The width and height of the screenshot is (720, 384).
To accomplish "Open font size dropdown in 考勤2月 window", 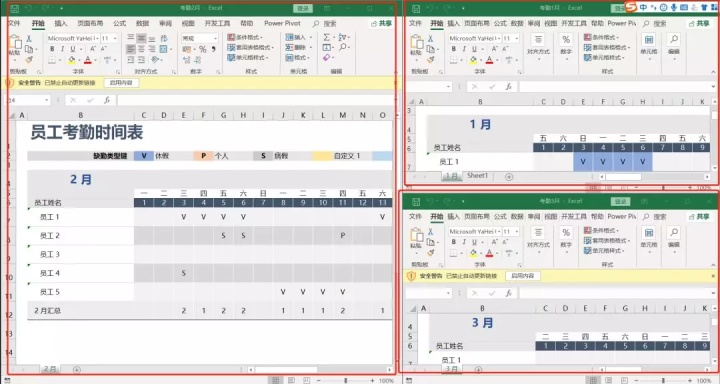I will [115, 38].
